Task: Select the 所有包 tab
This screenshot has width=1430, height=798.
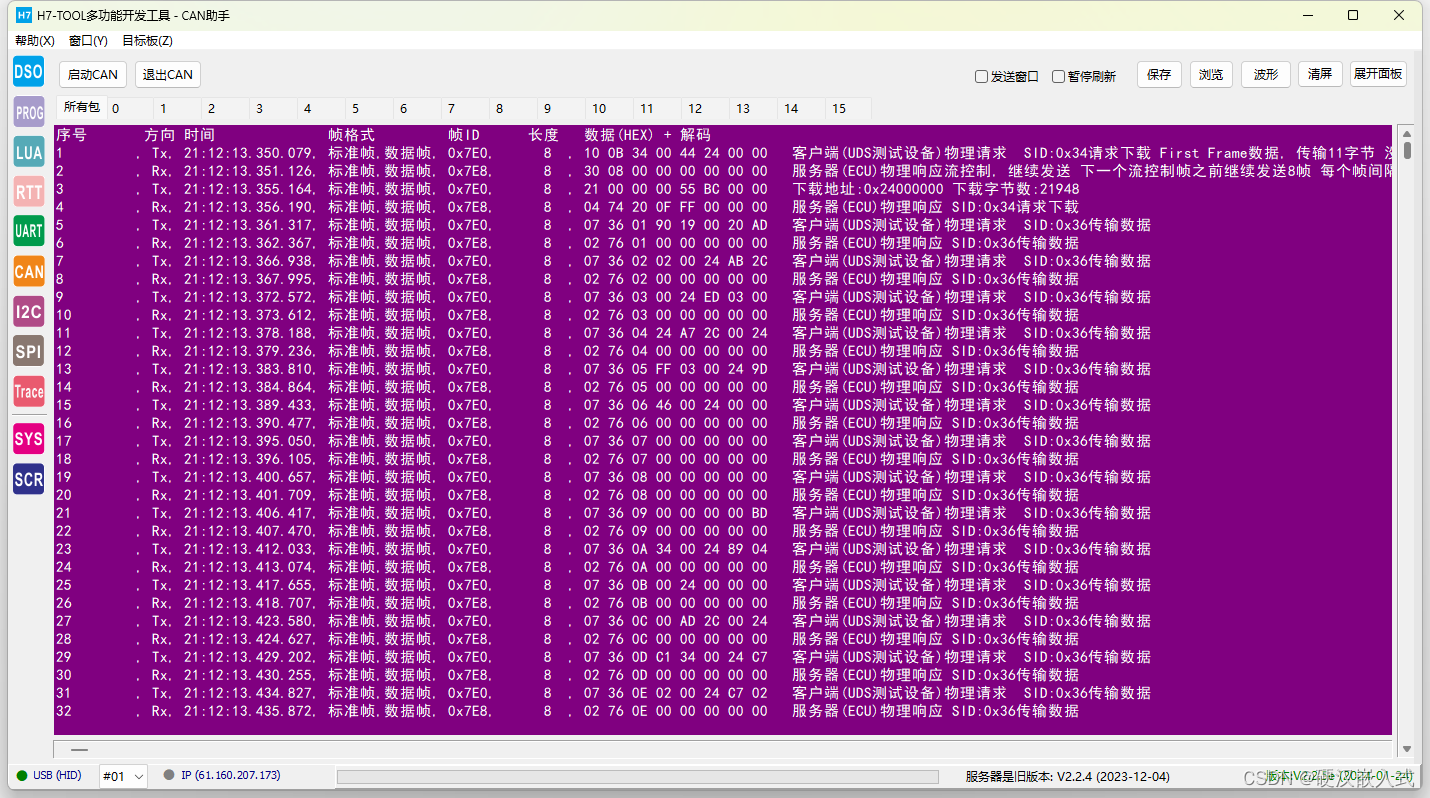Action: point(81,107)
